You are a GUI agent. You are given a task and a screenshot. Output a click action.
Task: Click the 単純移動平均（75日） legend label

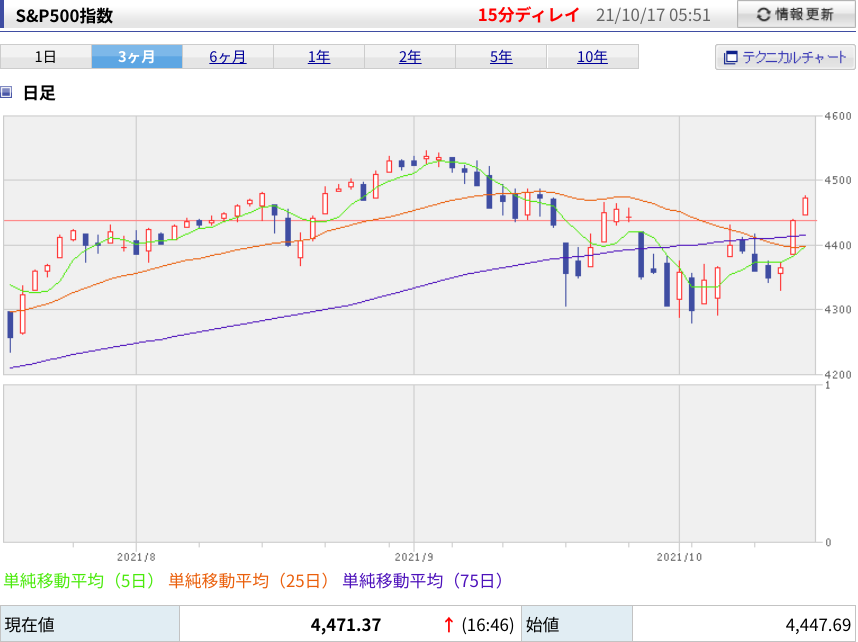point(423,581)
